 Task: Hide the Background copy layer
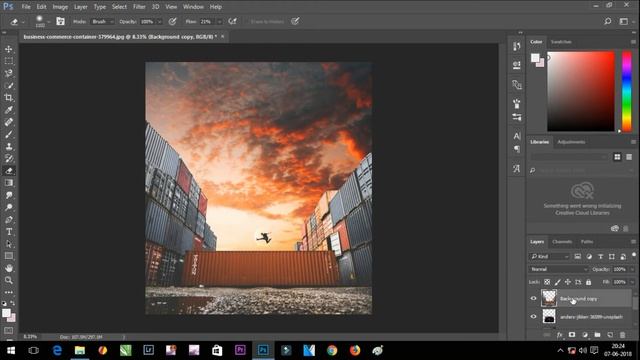pyautogui.click(x=533, y=298)
